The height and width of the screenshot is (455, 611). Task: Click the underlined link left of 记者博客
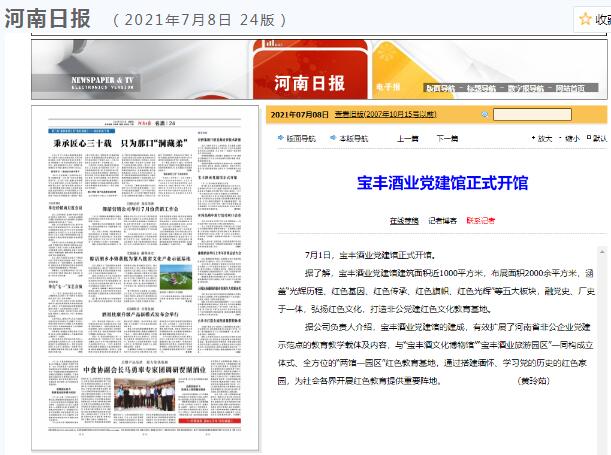404,220
